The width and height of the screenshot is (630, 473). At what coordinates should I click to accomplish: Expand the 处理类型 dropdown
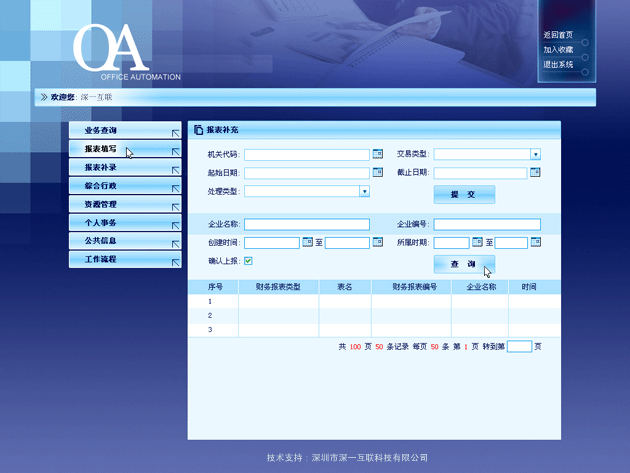[364, 191]
